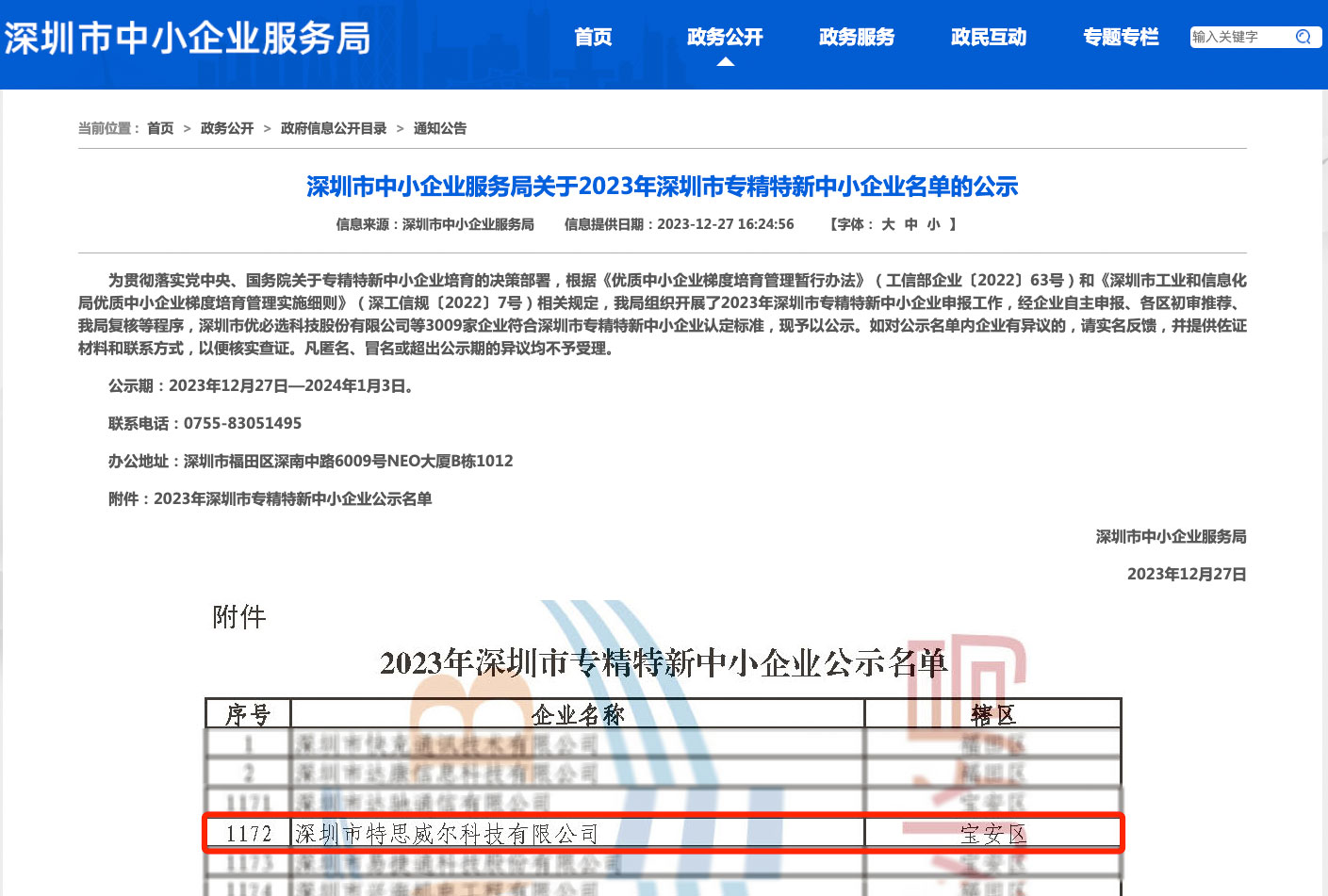
Task: Click the 附件 attachment name line
Action: click(271, 498)
